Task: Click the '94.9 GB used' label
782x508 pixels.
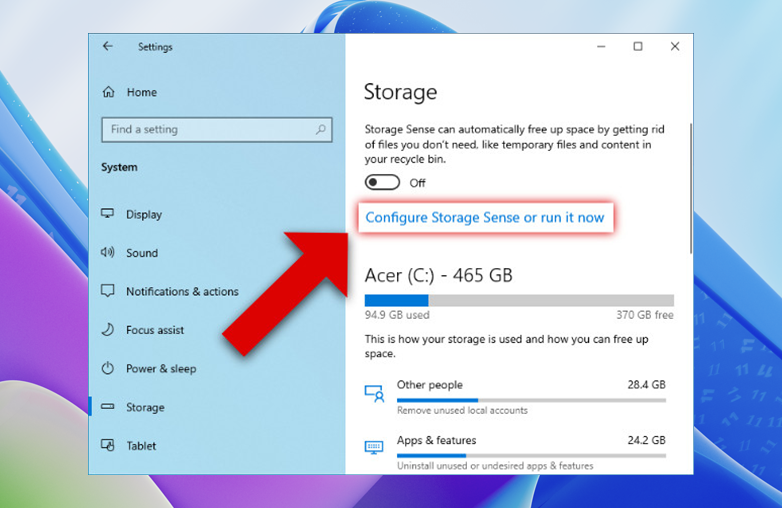Action: (x=397, y=315)
